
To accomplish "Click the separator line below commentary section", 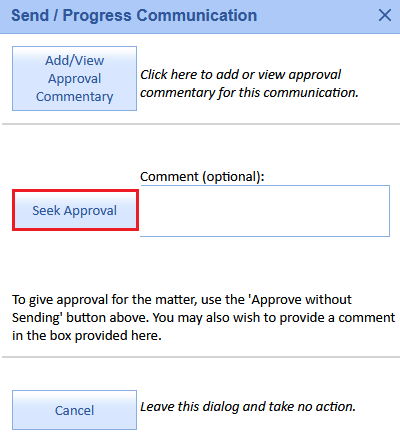I will coord(201,124).
